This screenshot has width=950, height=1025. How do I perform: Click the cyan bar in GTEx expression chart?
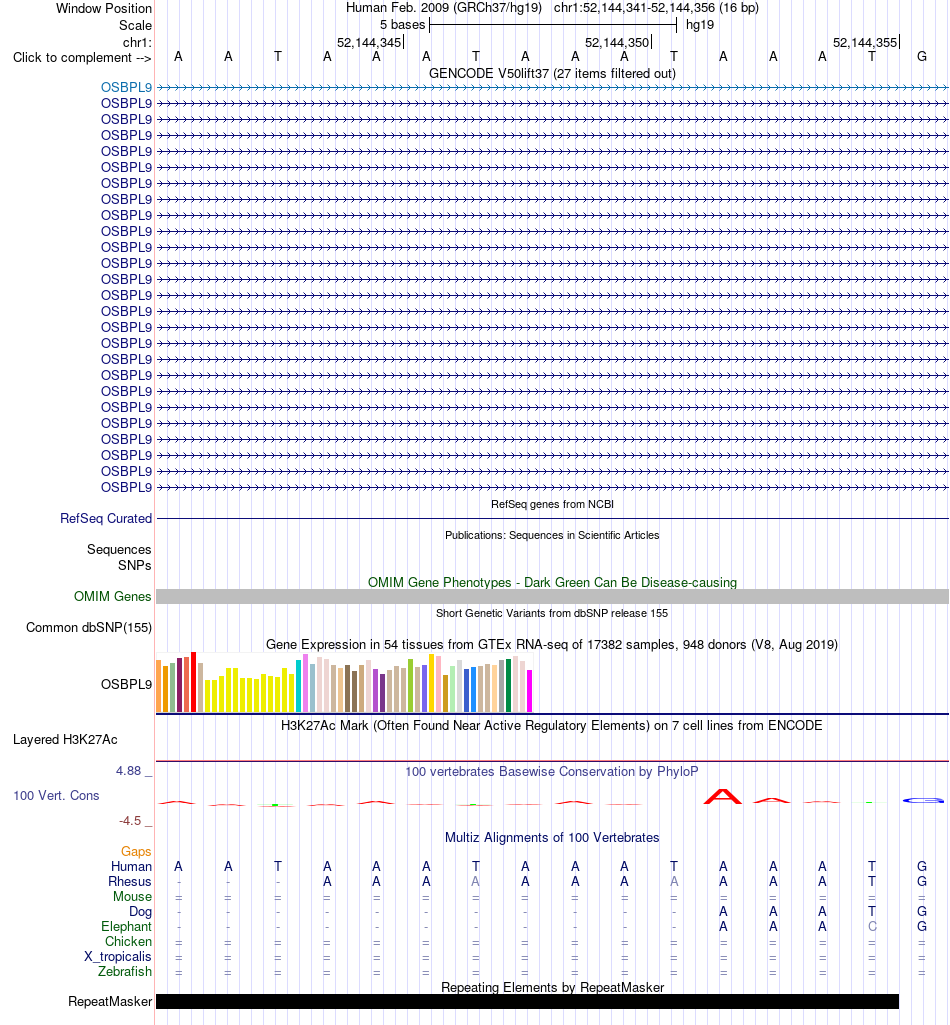pos(298,686)
